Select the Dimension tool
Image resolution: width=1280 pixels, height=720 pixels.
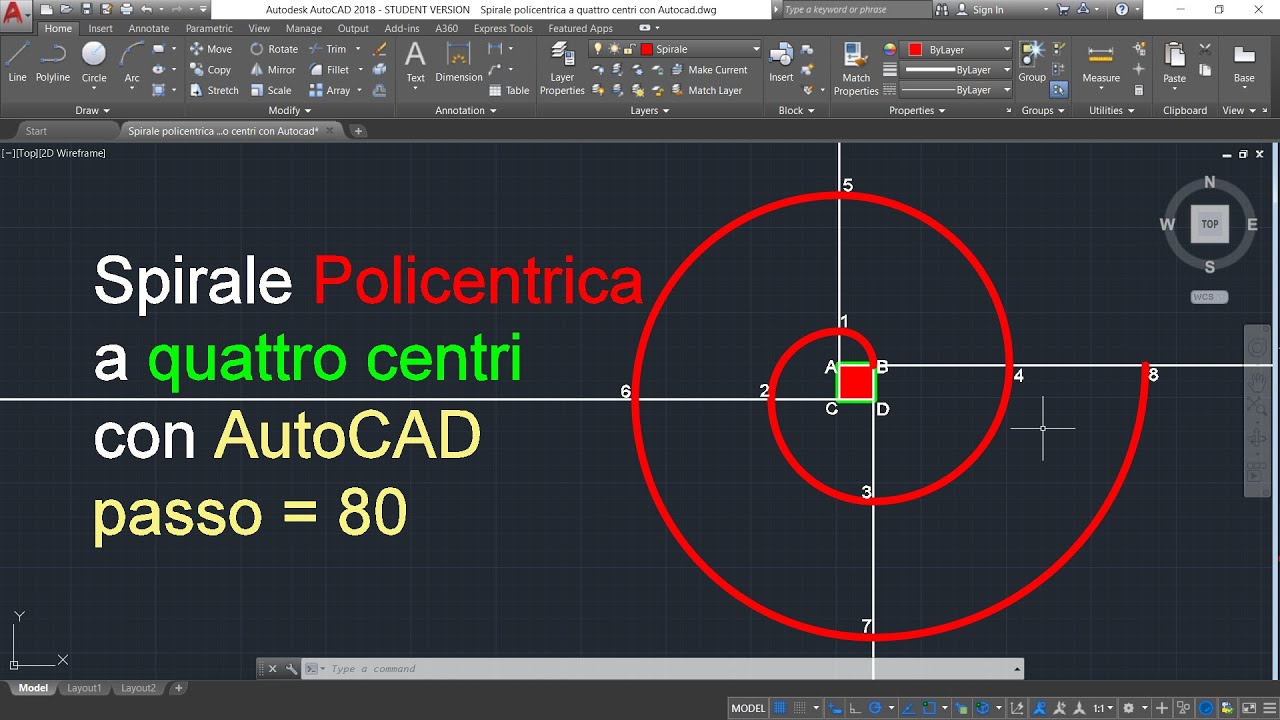tap(459, 63)
